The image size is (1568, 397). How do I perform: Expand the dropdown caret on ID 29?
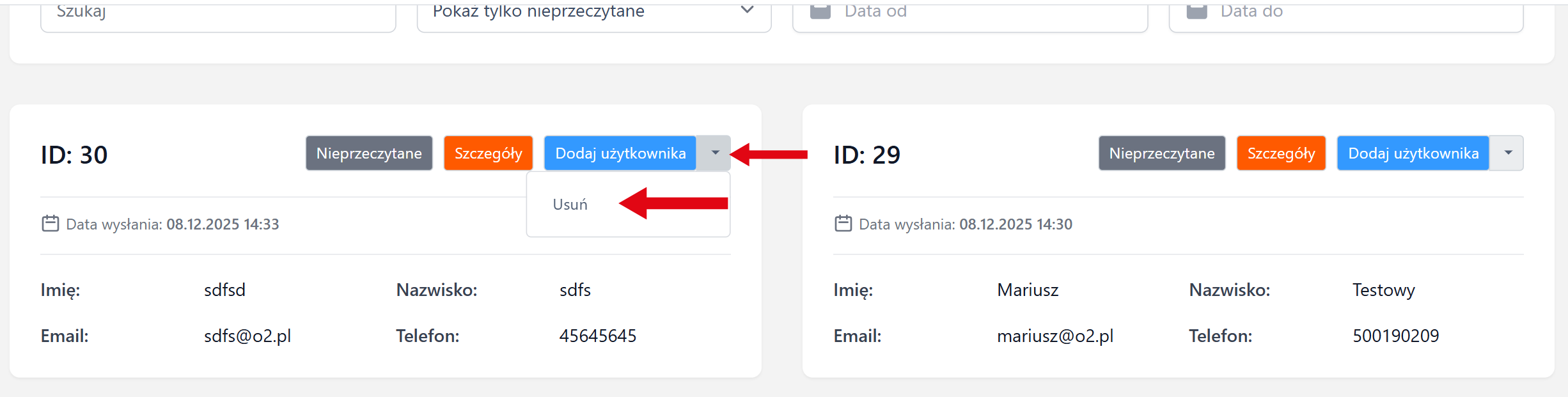coord(1507,153)
